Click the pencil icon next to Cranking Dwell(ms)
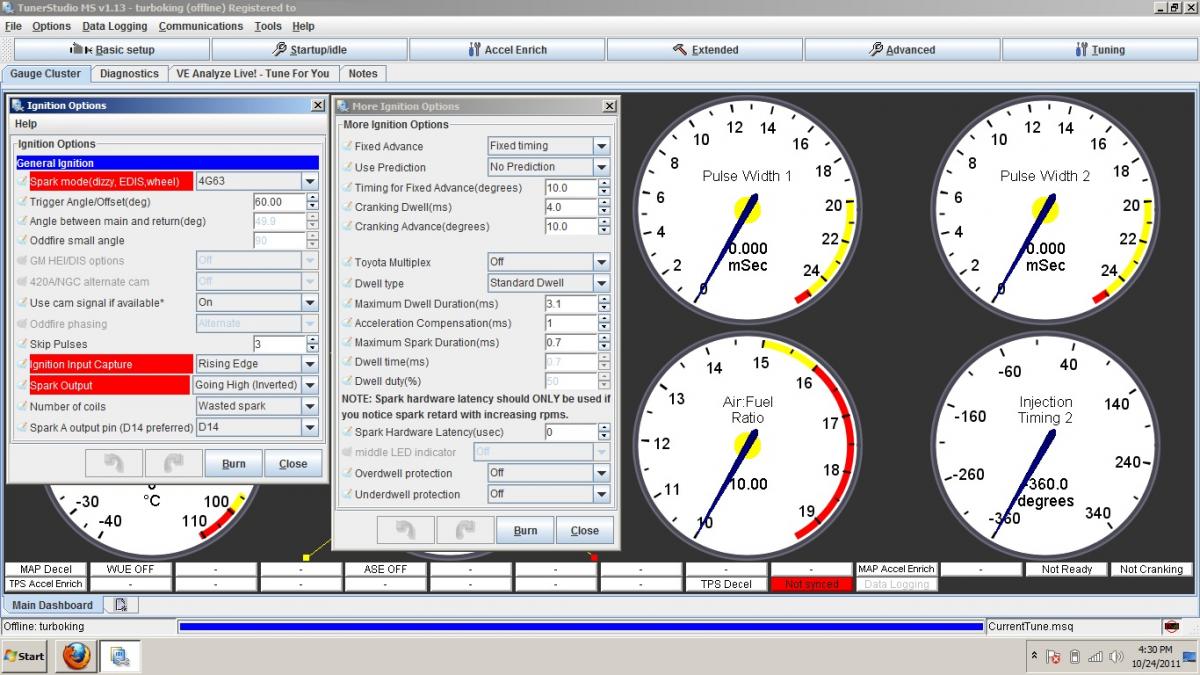This screenshot has height=675, width=1200. tap(346, 207)
